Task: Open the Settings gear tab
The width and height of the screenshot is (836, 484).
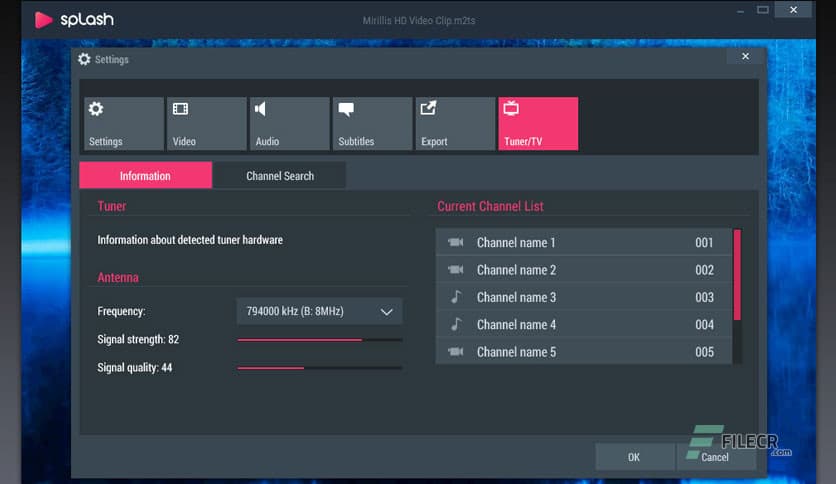Action: click(123, 124)
